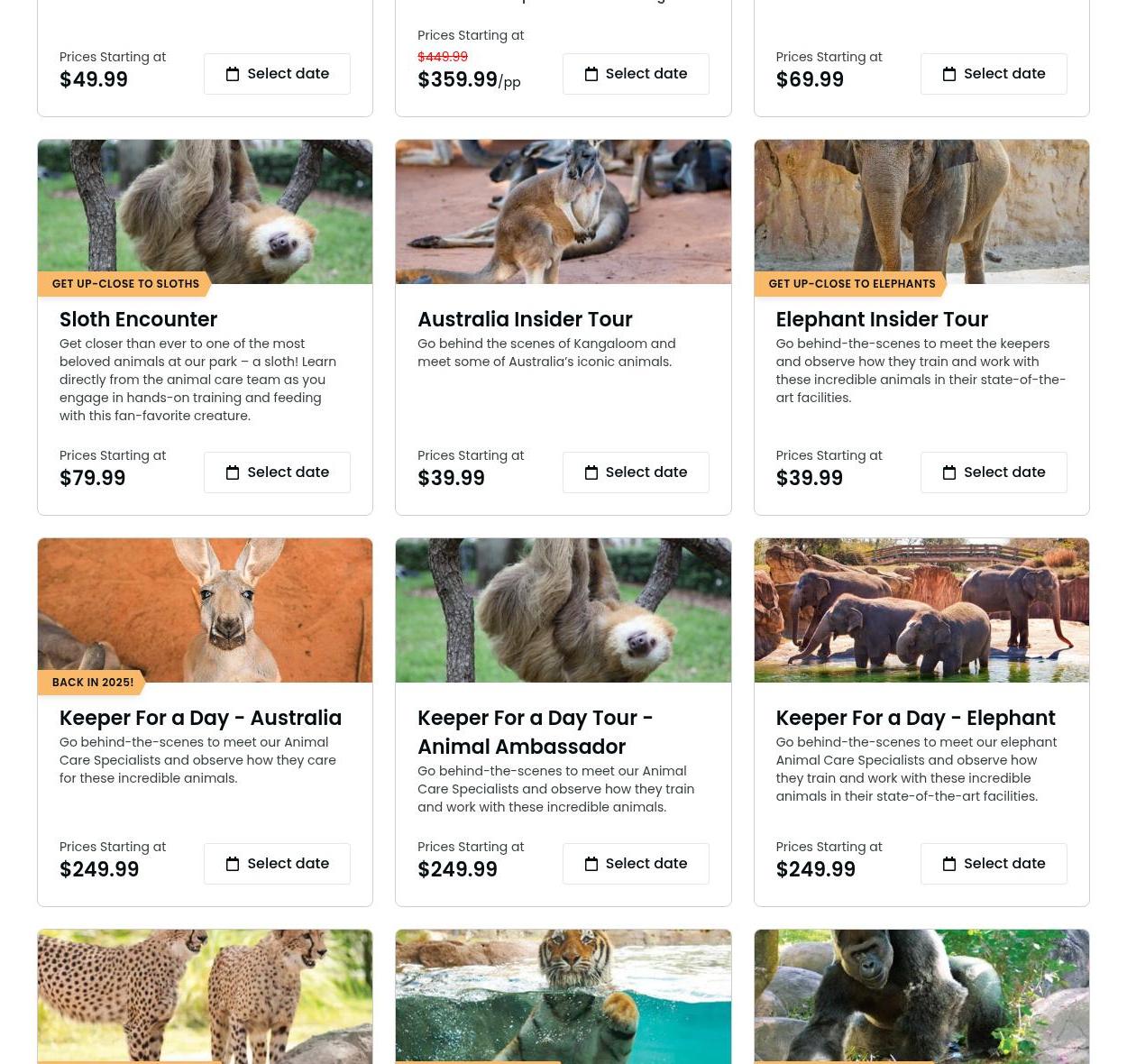The width and height of the screenshot is (1127, 1064).
Task: Click the Get Up-Close to Elephants badge
Action: 851,284
